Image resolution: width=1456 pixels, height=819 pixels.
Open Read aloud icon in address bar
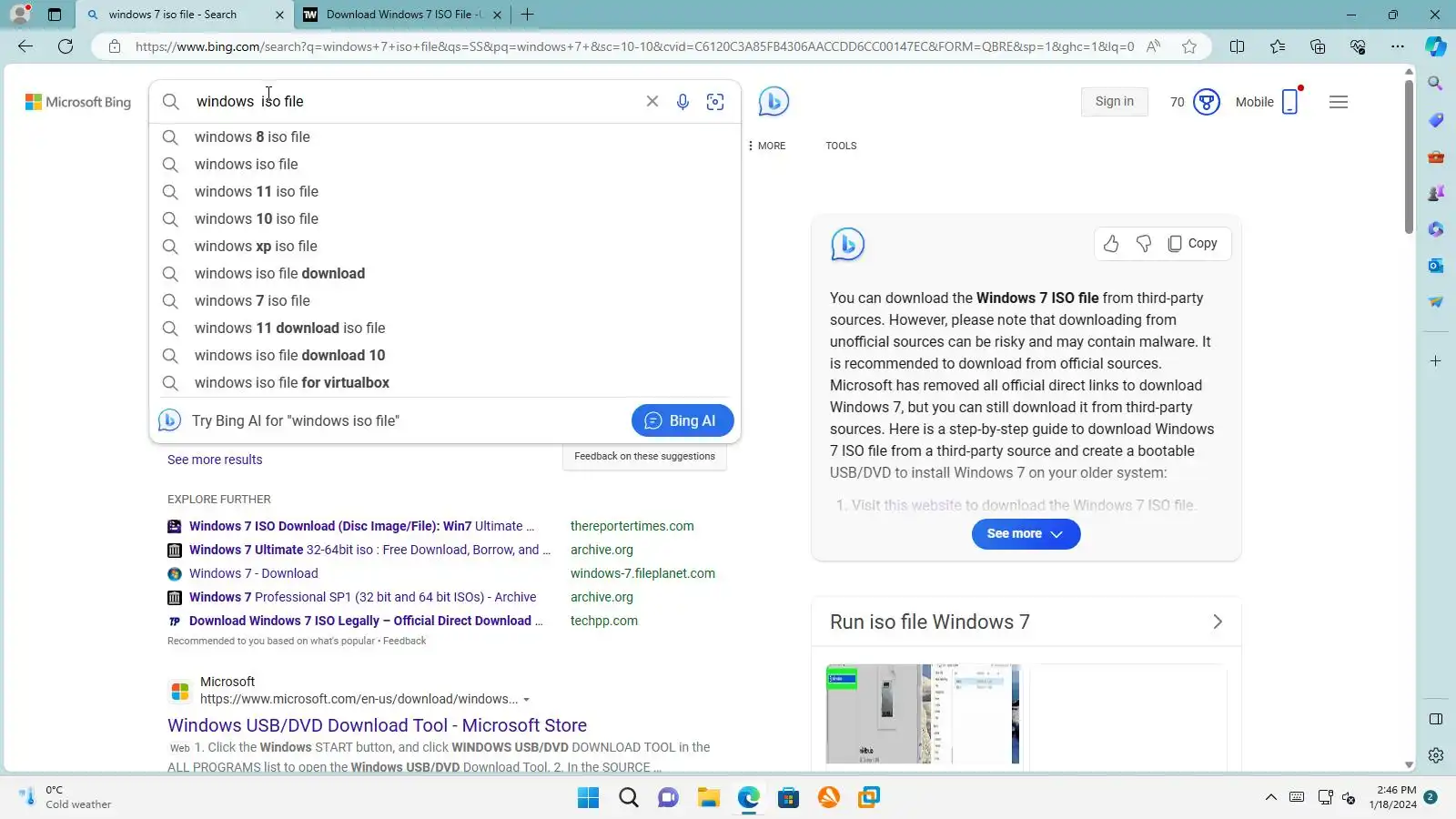(x=1154, y=46)
